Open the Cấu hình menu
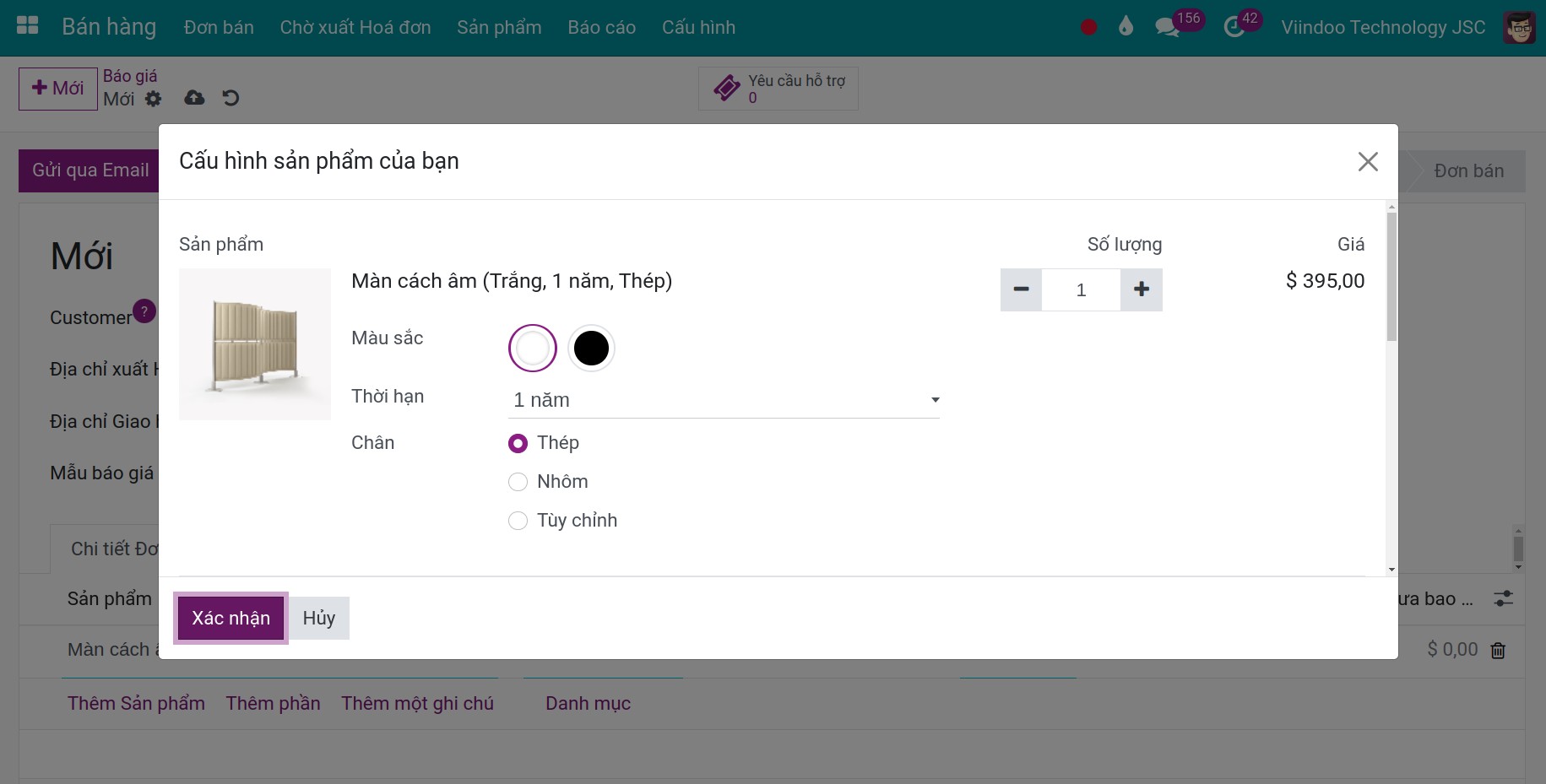 [x=698, y=27]
